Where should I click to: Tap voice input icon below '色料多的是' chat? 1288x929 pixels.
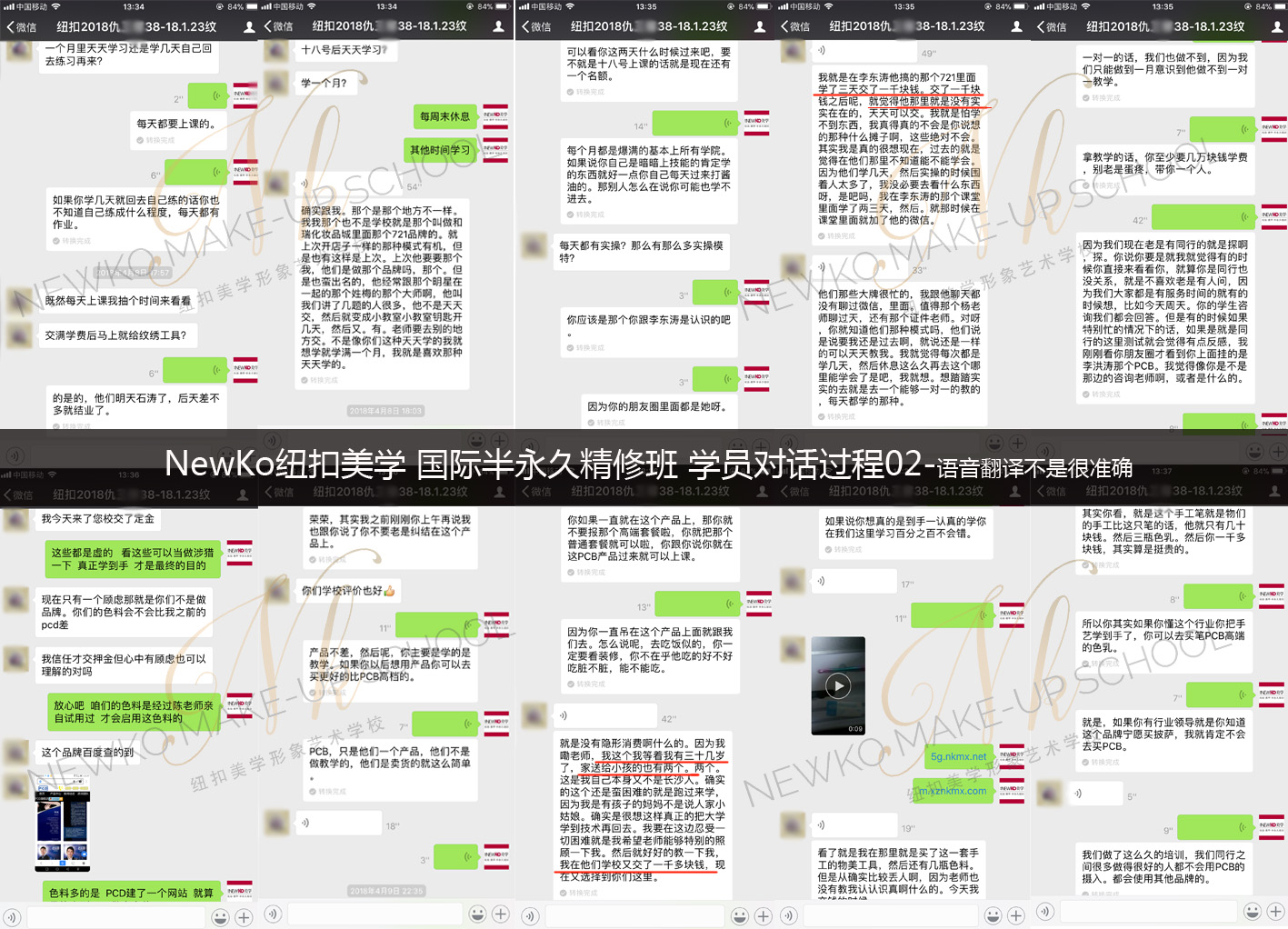pyautogui.click(x=13, y=915)
